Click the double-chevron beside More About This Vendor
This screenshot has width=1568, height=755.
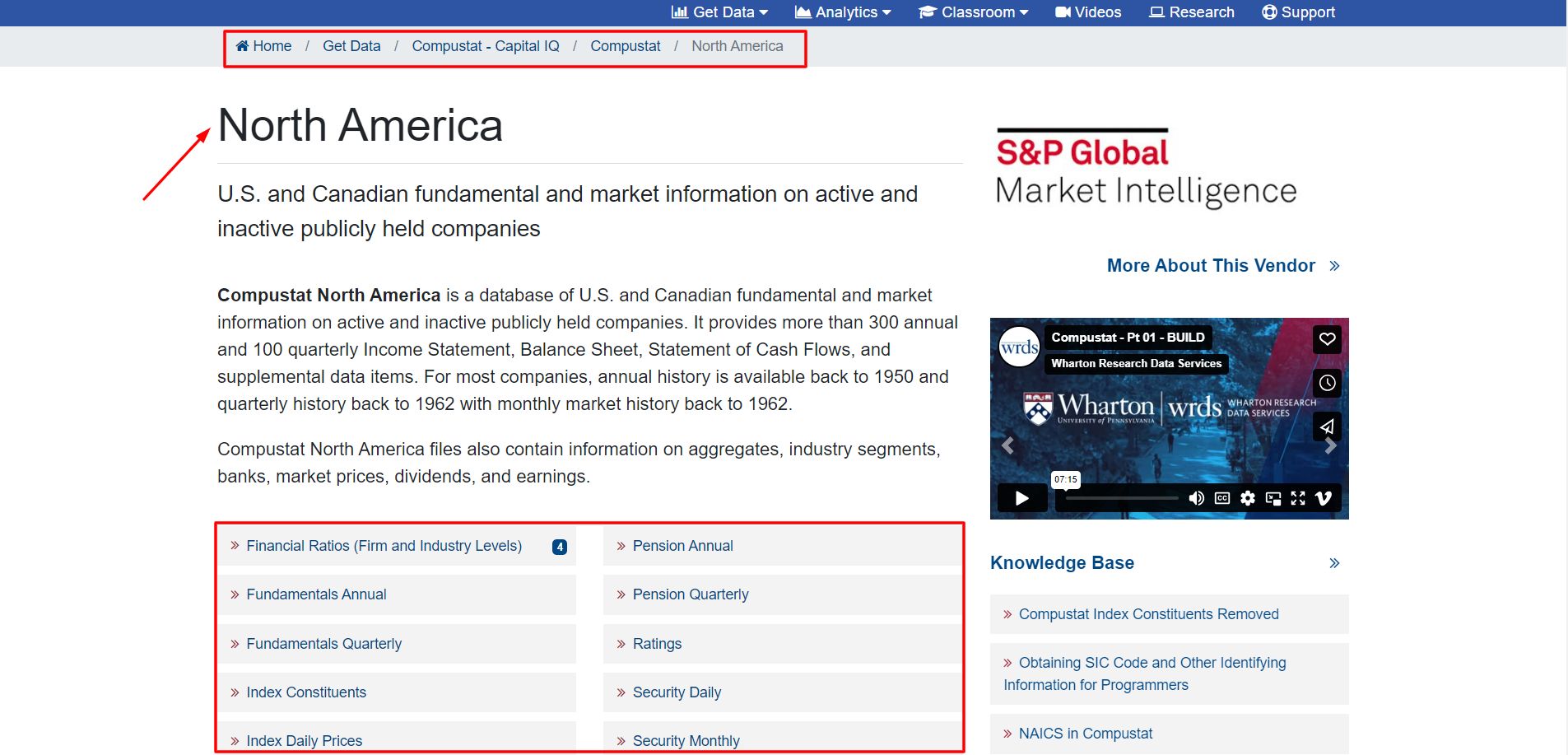1334,266
